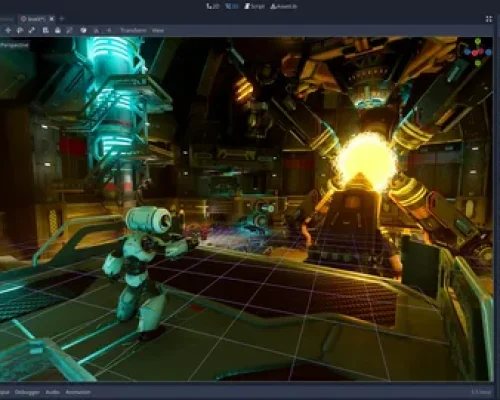Click the version label in status bar
The width and height of the screenshot is (500, 400).
click(481, 392)
